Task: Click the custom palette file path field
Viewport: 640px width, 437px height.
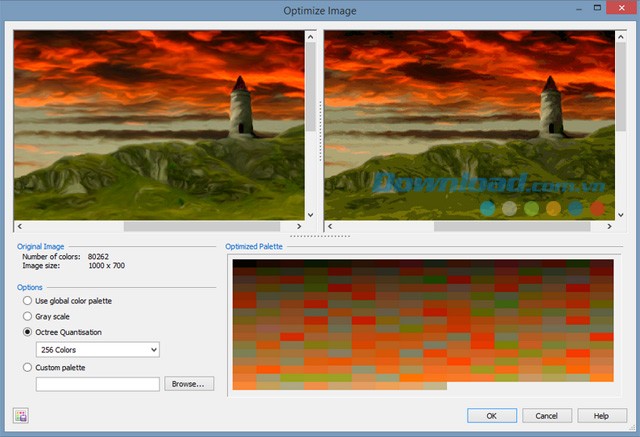Action: tap(97, 384)
